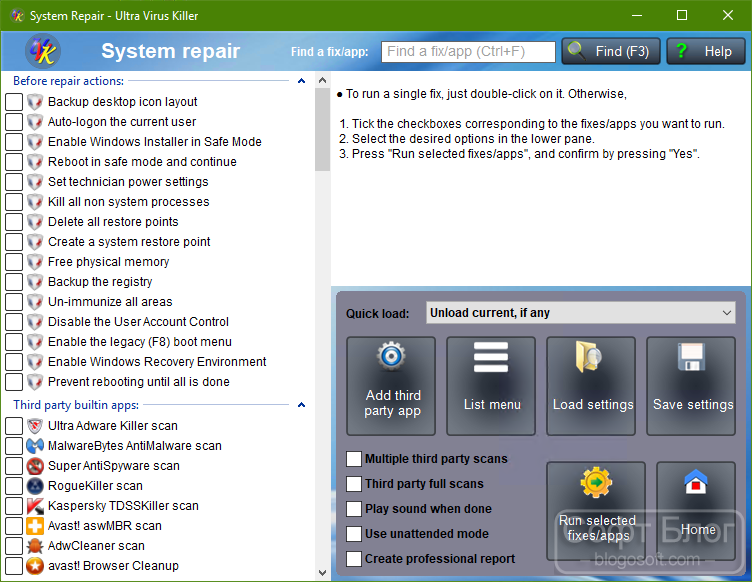Click shield icon for Free physical memory
752x582 pixels.
click(35, 262)
